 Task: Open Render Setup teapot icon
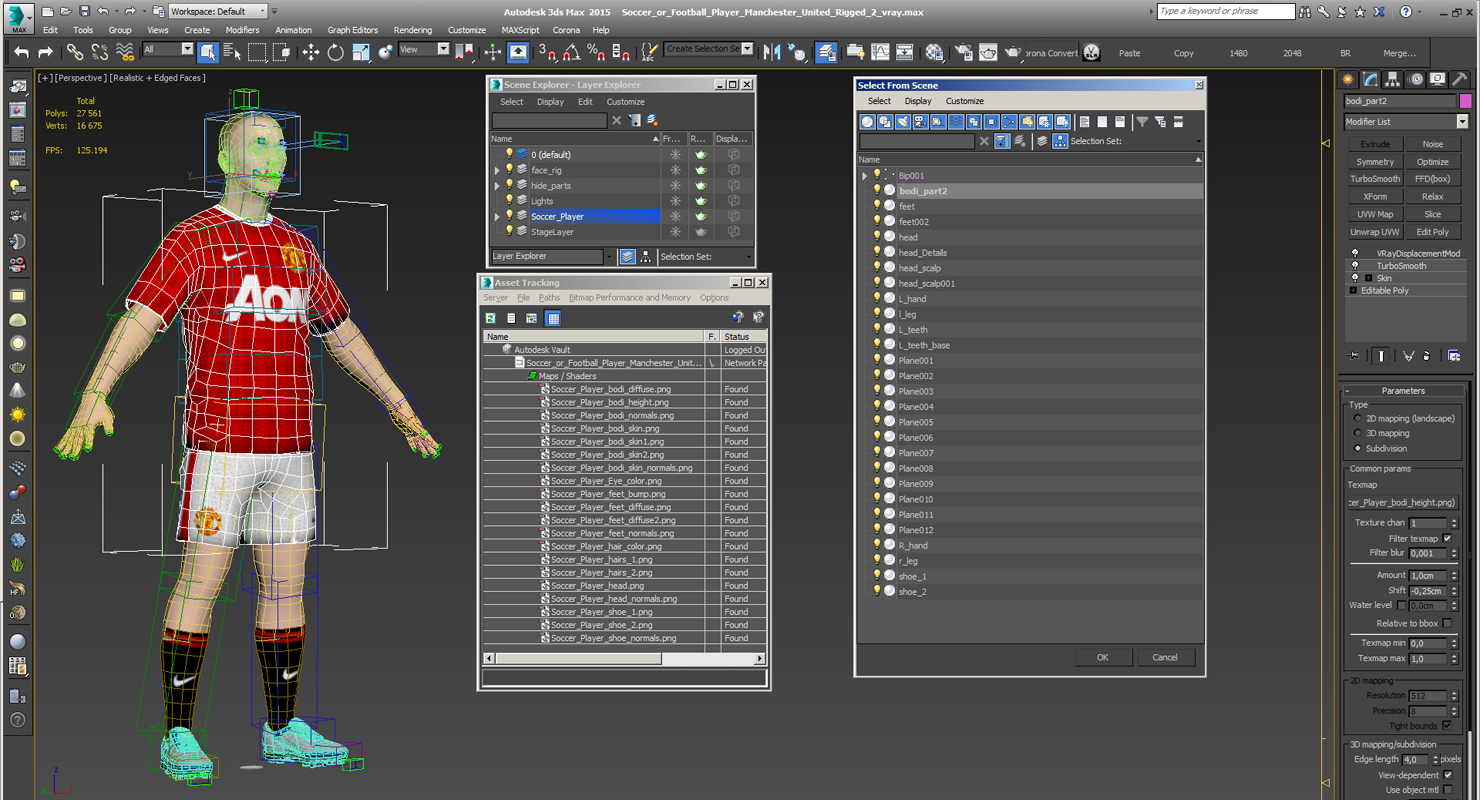click(963, 52)
